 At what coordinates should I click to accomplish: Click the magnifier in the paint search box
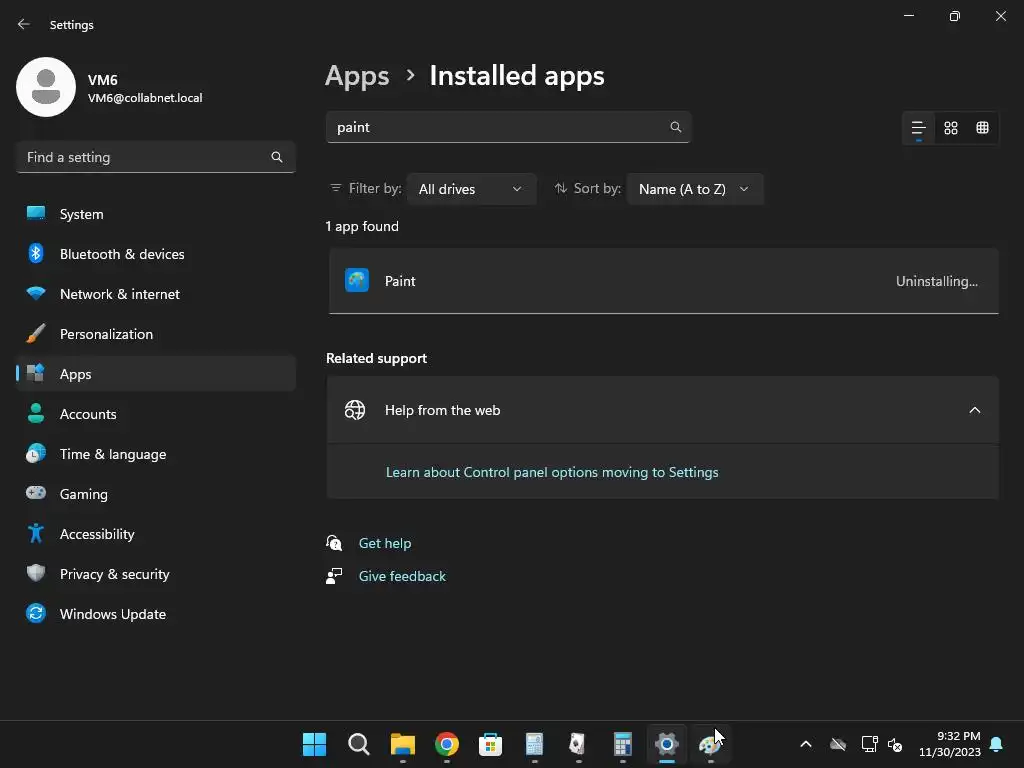(x=675, y=127)
